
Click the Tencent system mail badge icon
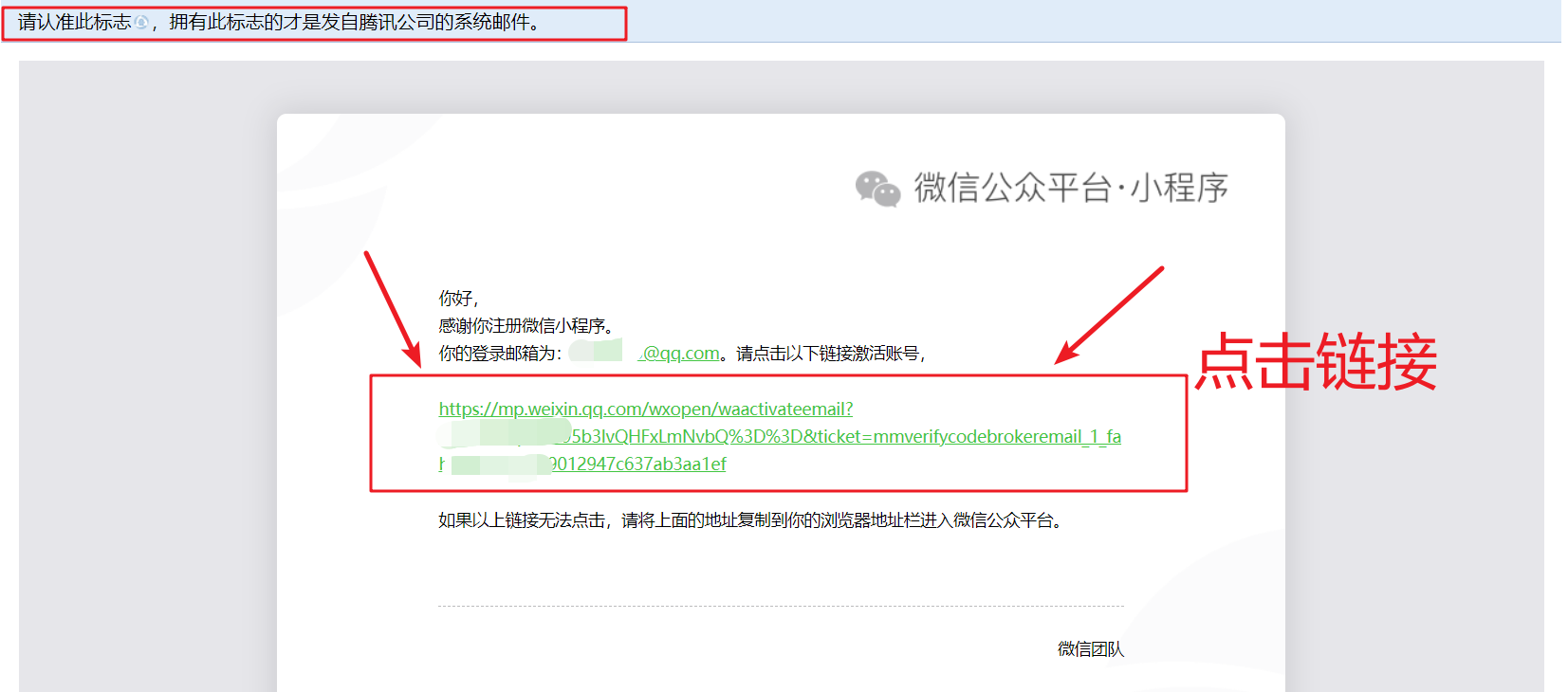(141, 22)
